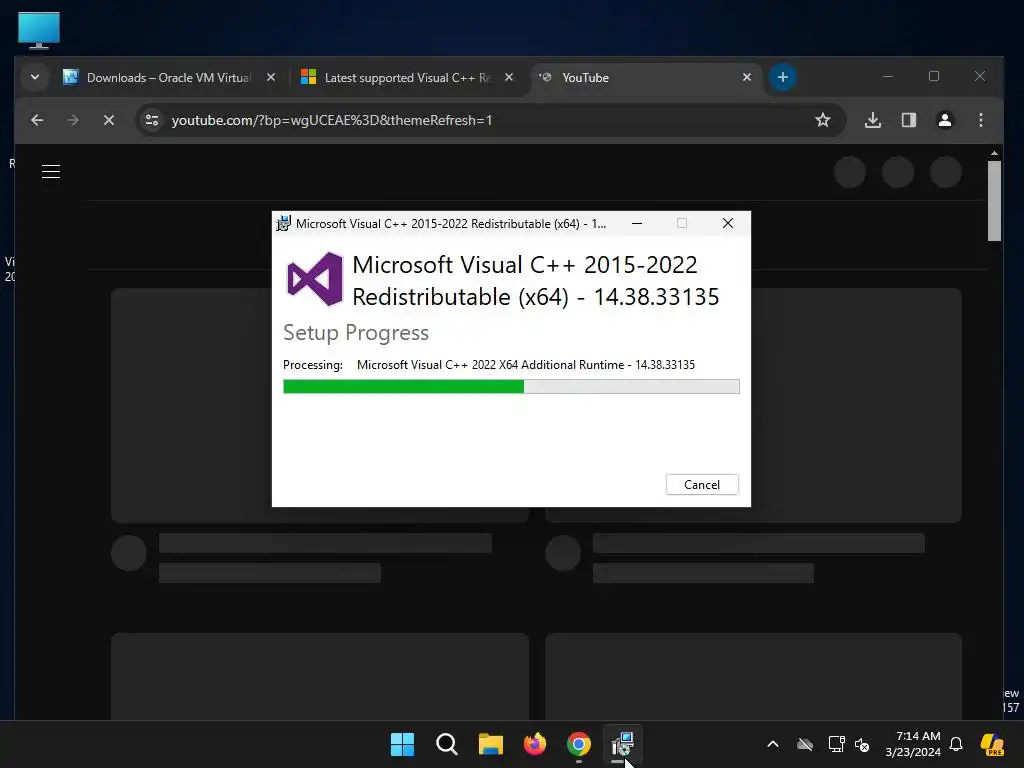Viewport: 1024px width, 768px height.
Task: Select the This PC desktop icon
Action: click(x=39, y=31)
